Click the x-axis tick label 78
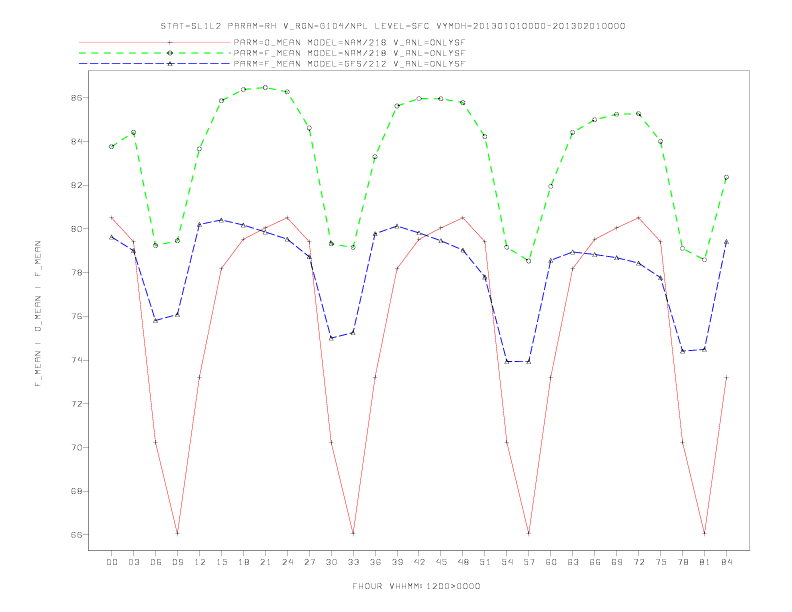This screenshot has height=612, width=792. 682,562
